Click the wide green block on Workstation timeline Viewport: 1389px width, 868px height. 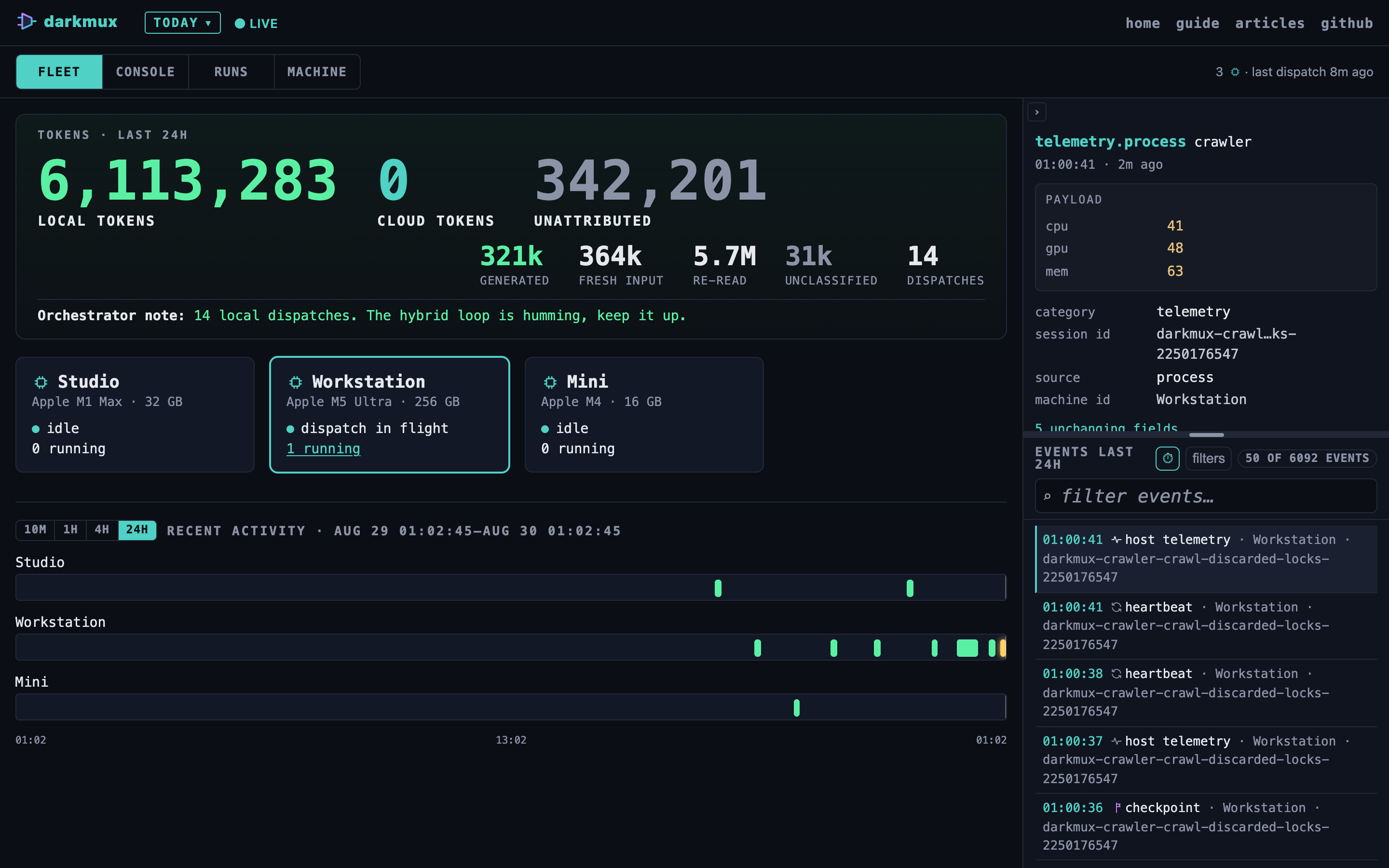click(x=967, y=648)
